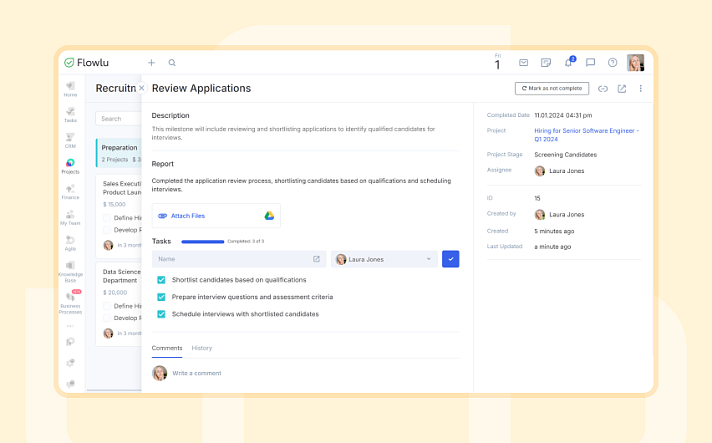Click the plus create icon in top bar

tap(151, 63)
